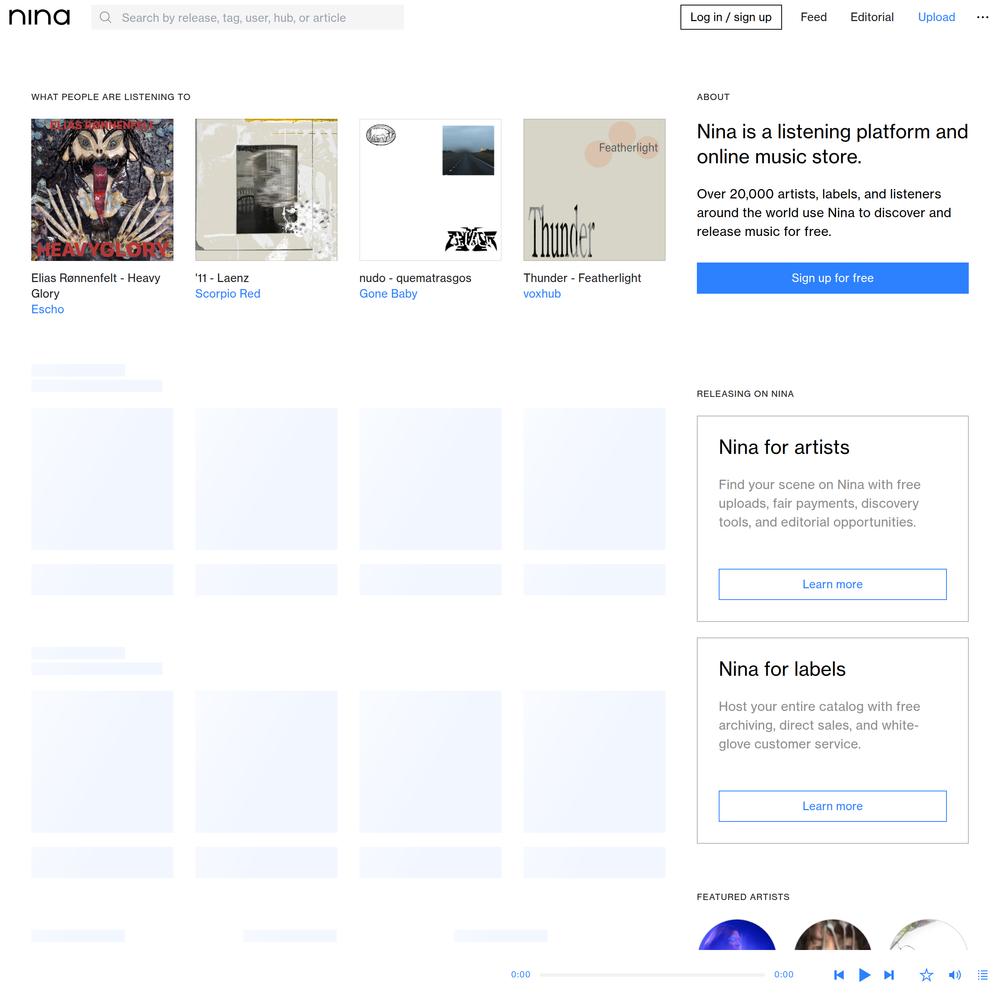Skip to next track in the player
The height and width of the screenshot is (1000, 1000).
point(889,974)
